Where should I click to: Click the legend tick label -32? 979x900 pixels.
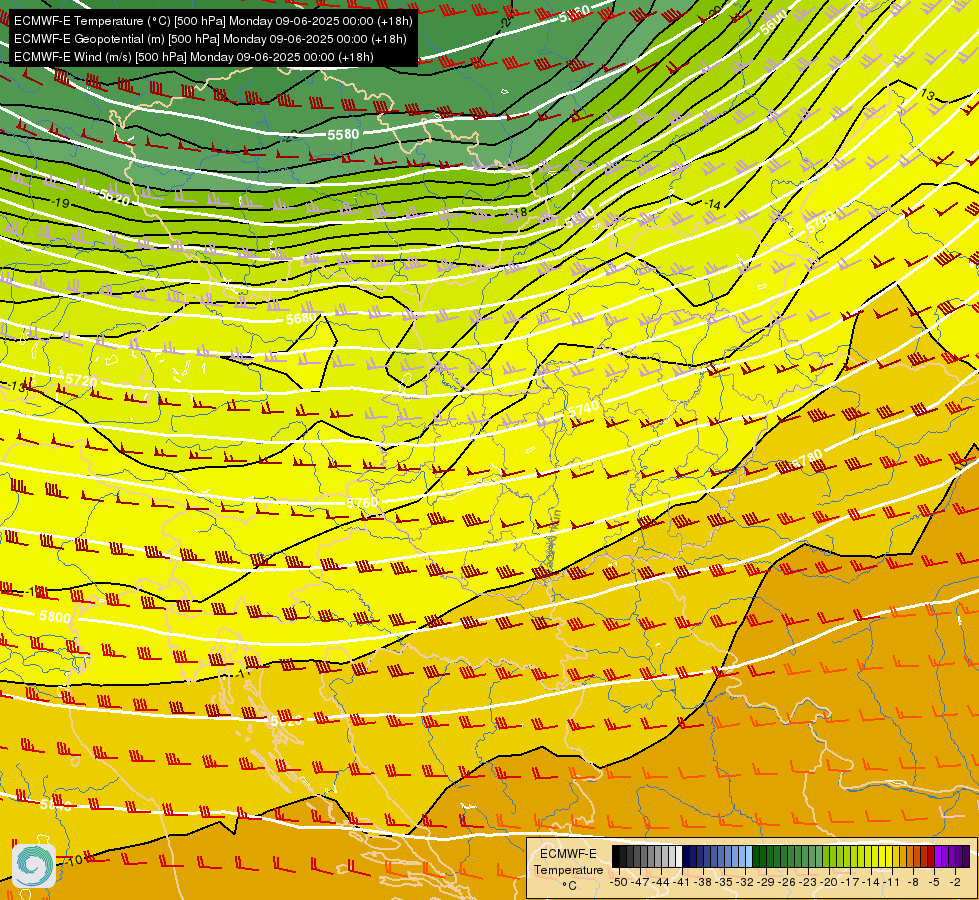tap(745, 882)
